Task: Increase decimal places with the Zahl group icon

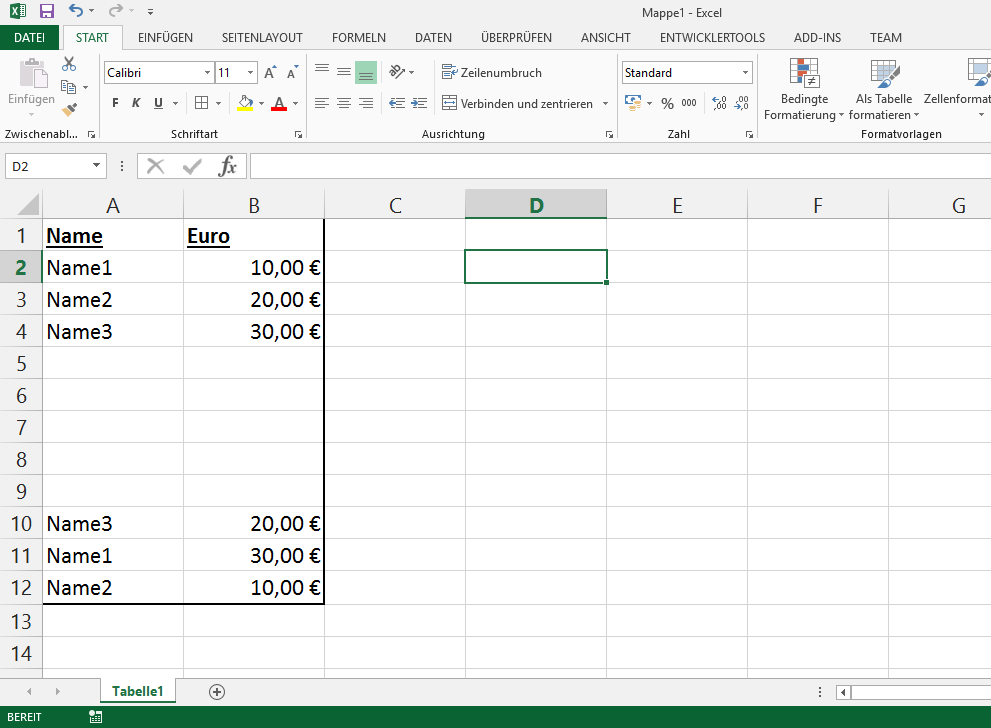Action: point(718,103)
